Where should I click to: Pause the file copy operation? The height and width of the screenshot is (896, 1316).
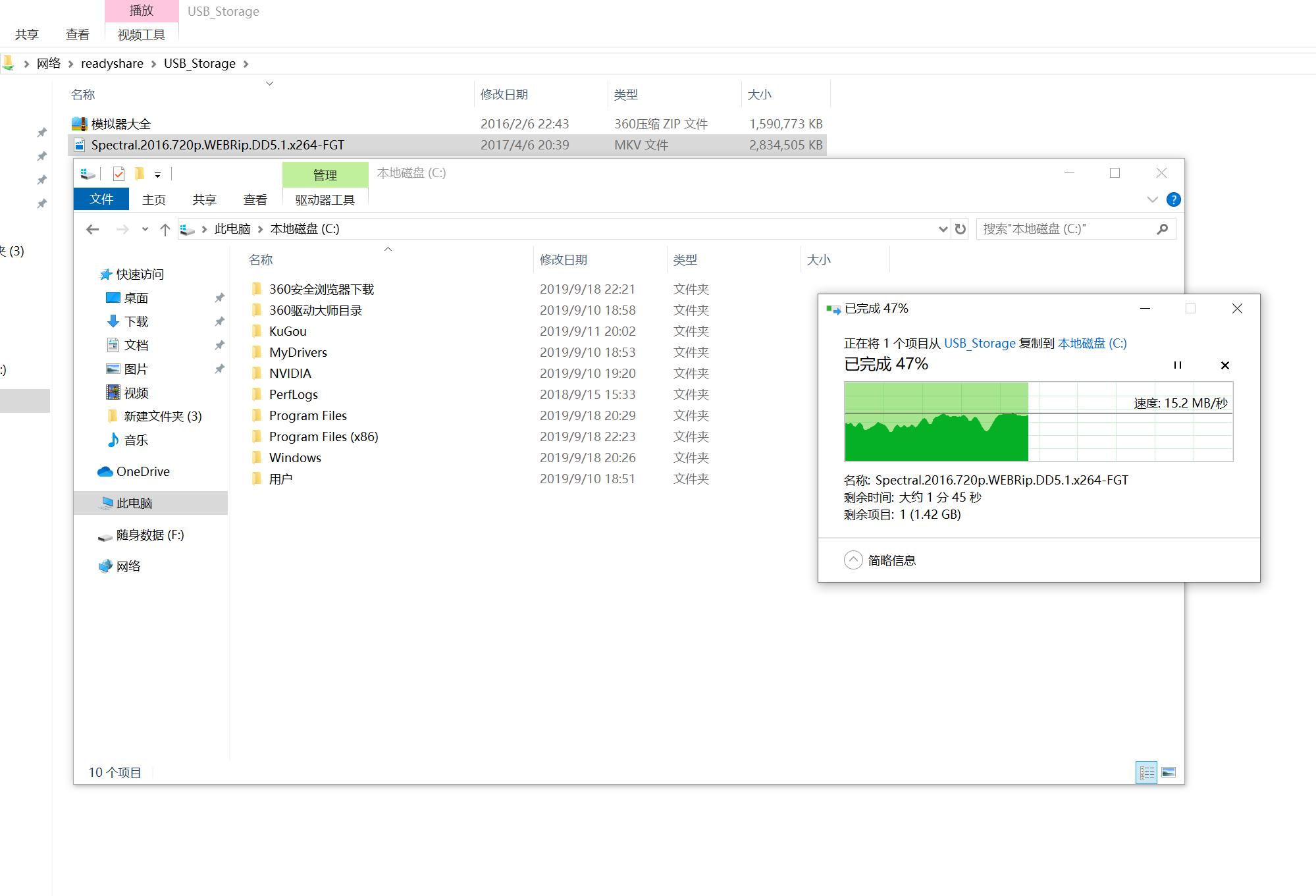point(1178,365)
